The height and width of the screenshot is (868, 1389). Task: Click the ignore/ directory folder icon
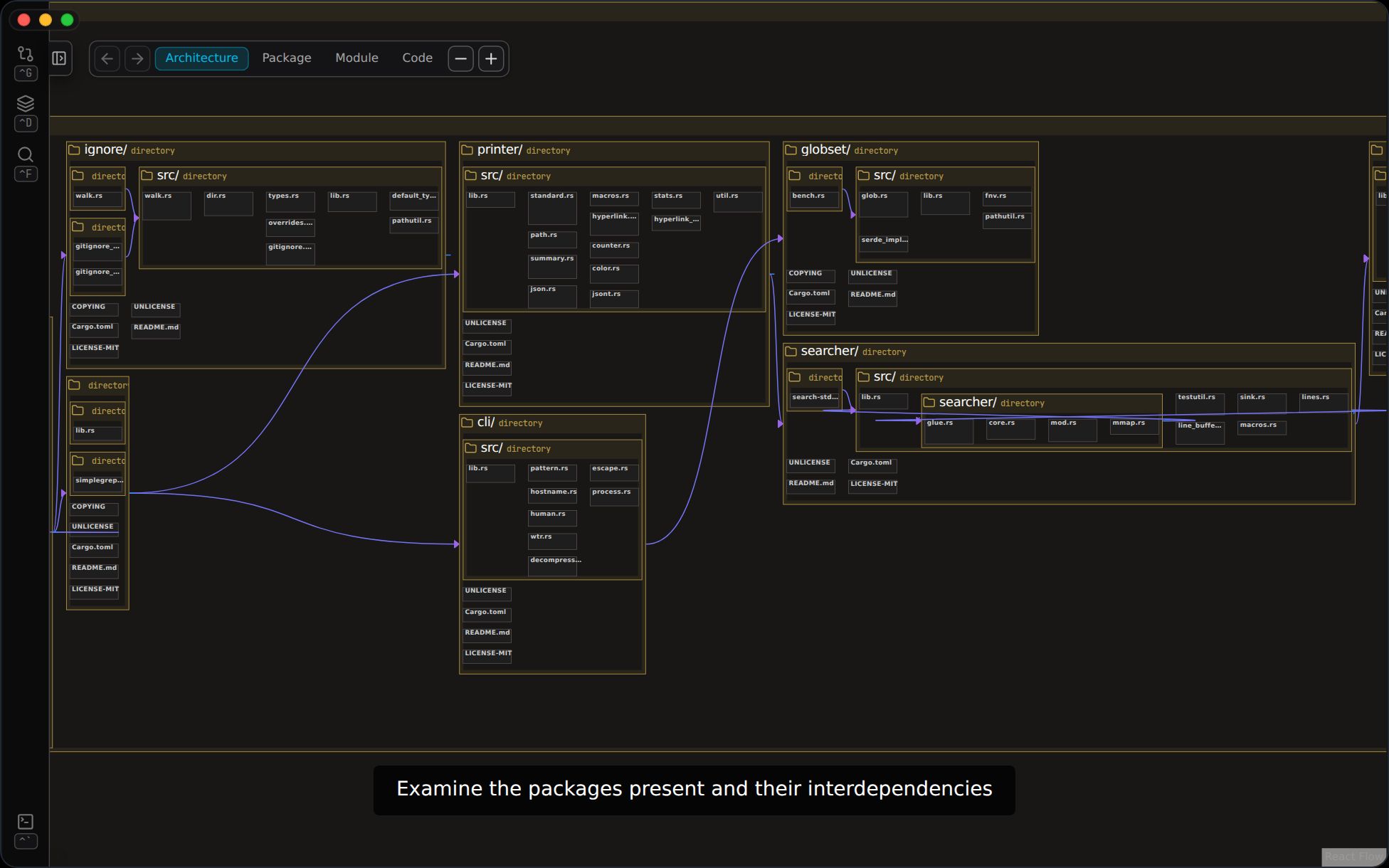(74, 150)
